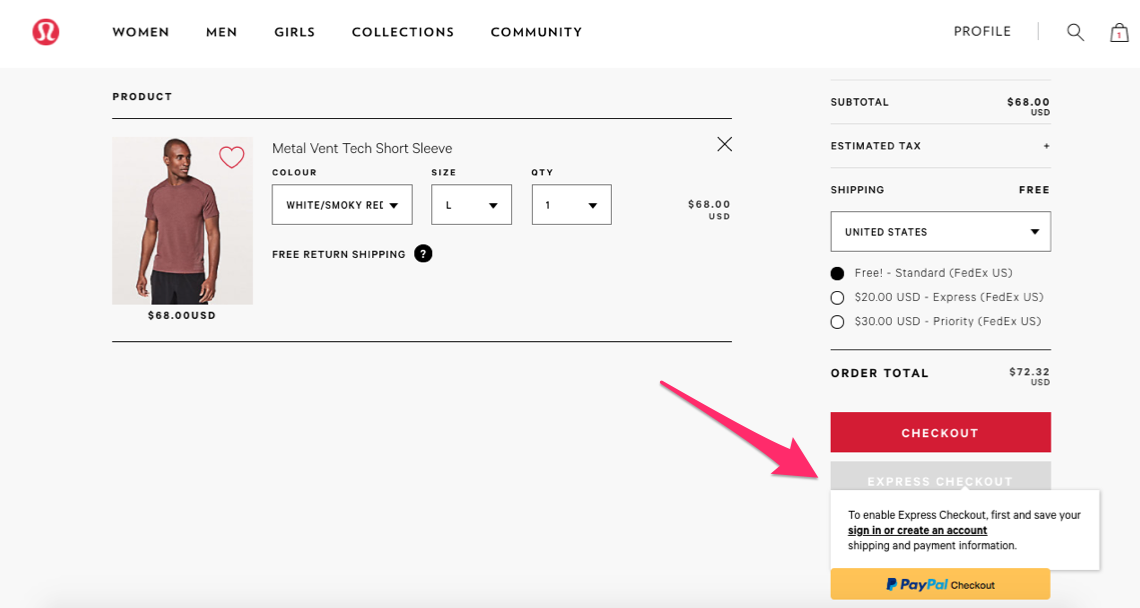Open the product thumbnail image
This screenshot has height=608, width=1140.
[x=182, y=220]
